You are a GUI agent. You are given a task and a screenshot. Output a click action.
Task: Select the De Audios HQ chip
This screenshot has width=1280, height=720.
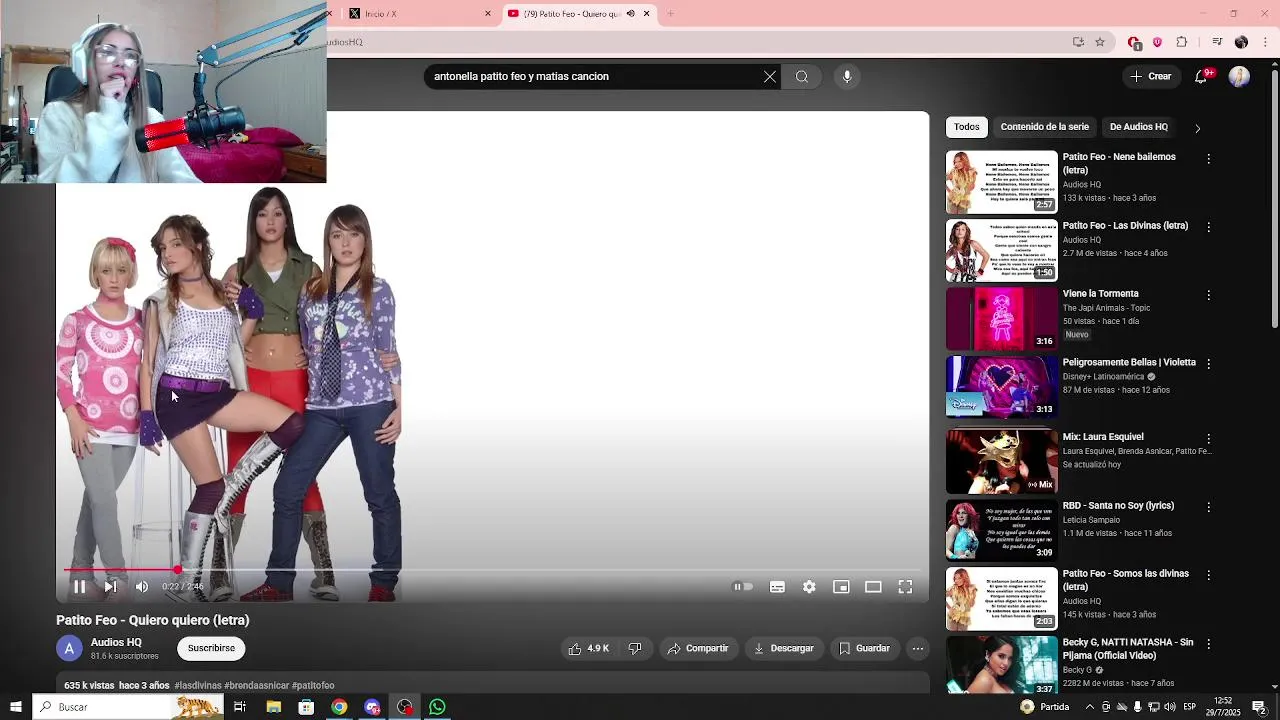coord(1139,127)
